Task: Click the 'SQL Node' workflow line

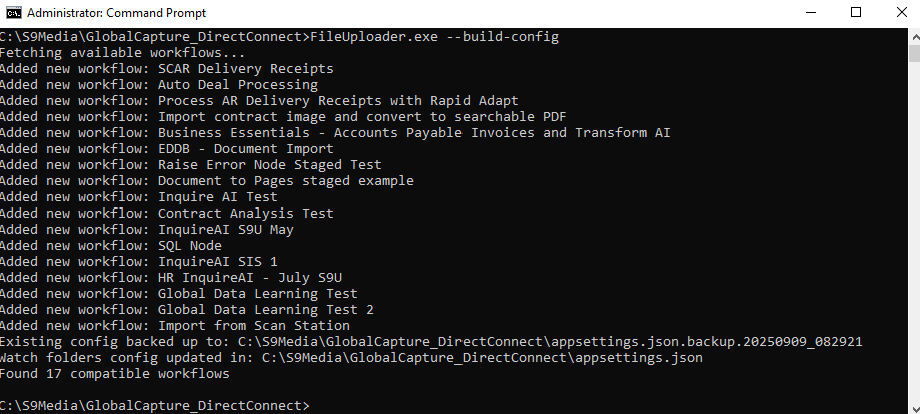Action: coord(189,245)
